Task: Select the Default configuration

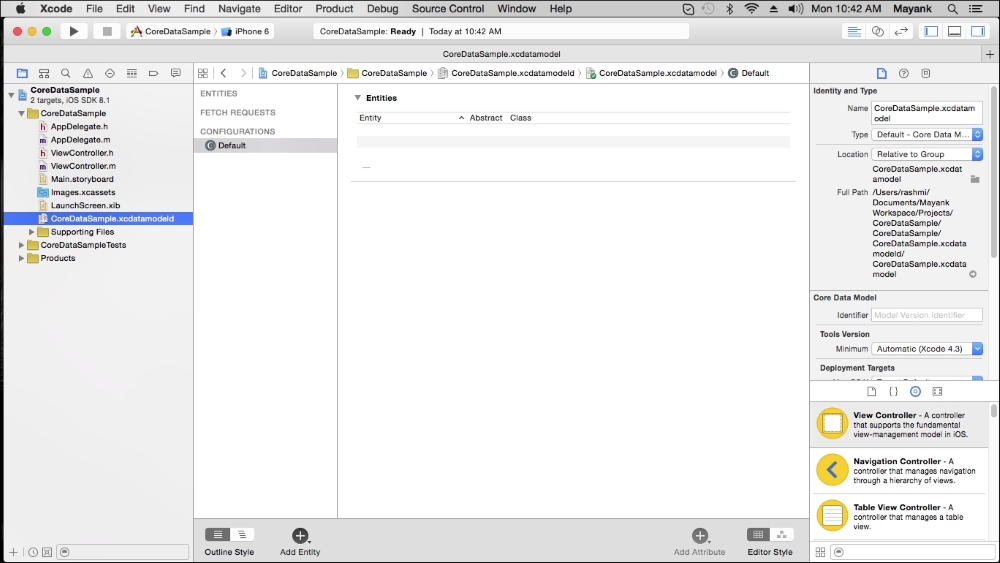Action: point(231,145)
